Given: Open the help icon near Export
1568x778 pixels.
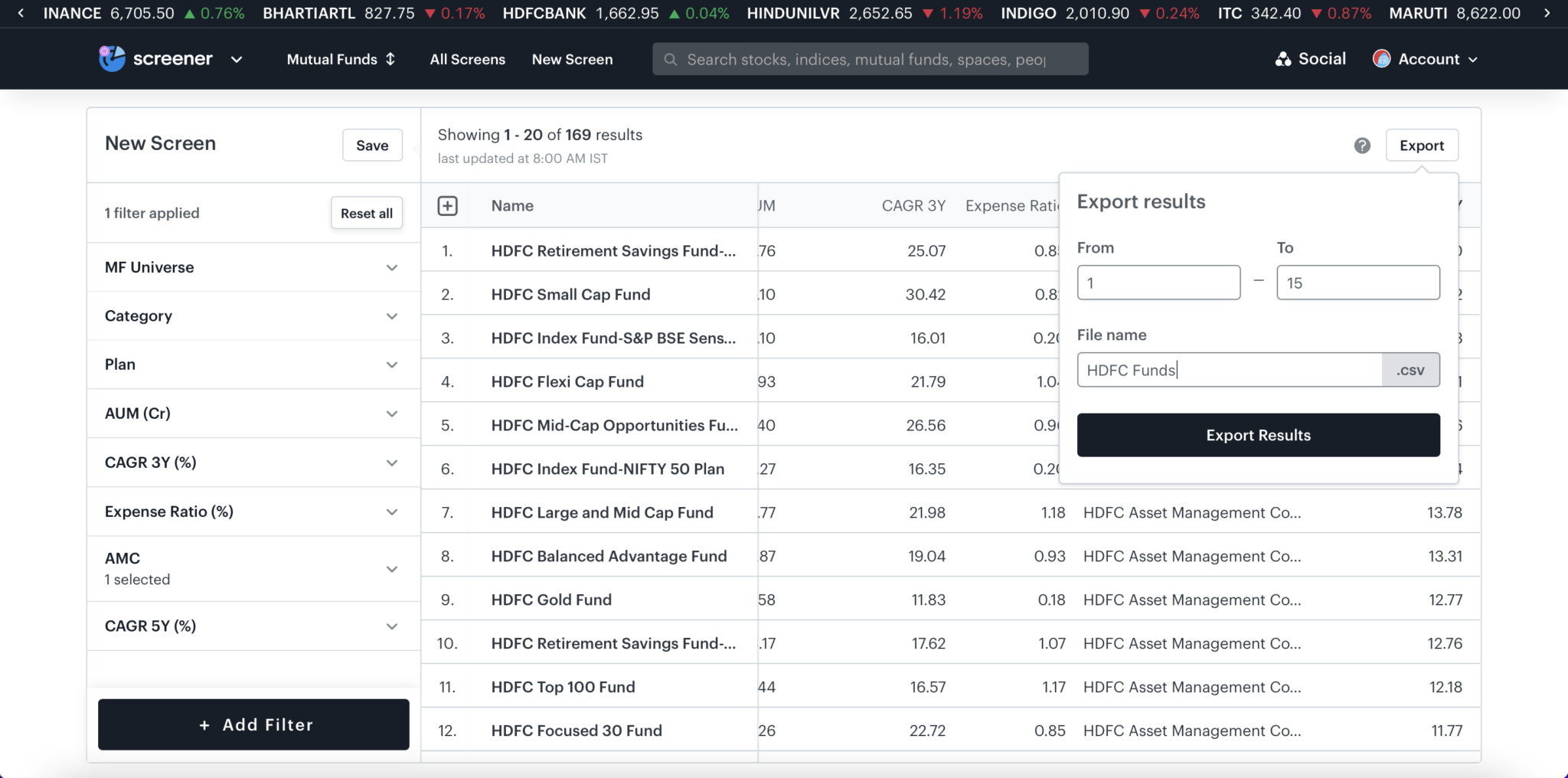Looking at the screenshot, I should pos(1363,145).
